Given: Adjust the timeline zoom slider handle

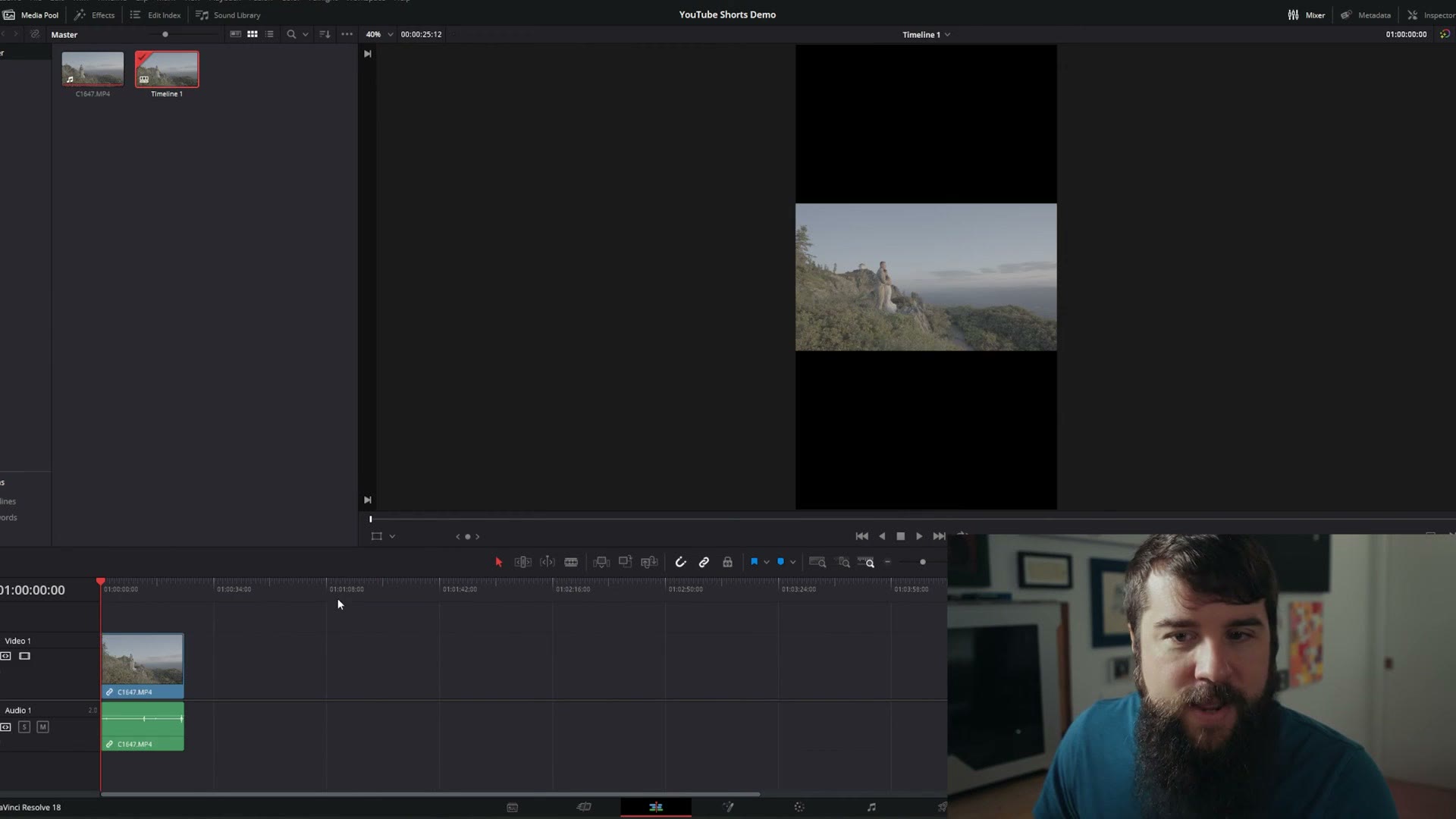Looking at the screenshot, I should 922,562.
